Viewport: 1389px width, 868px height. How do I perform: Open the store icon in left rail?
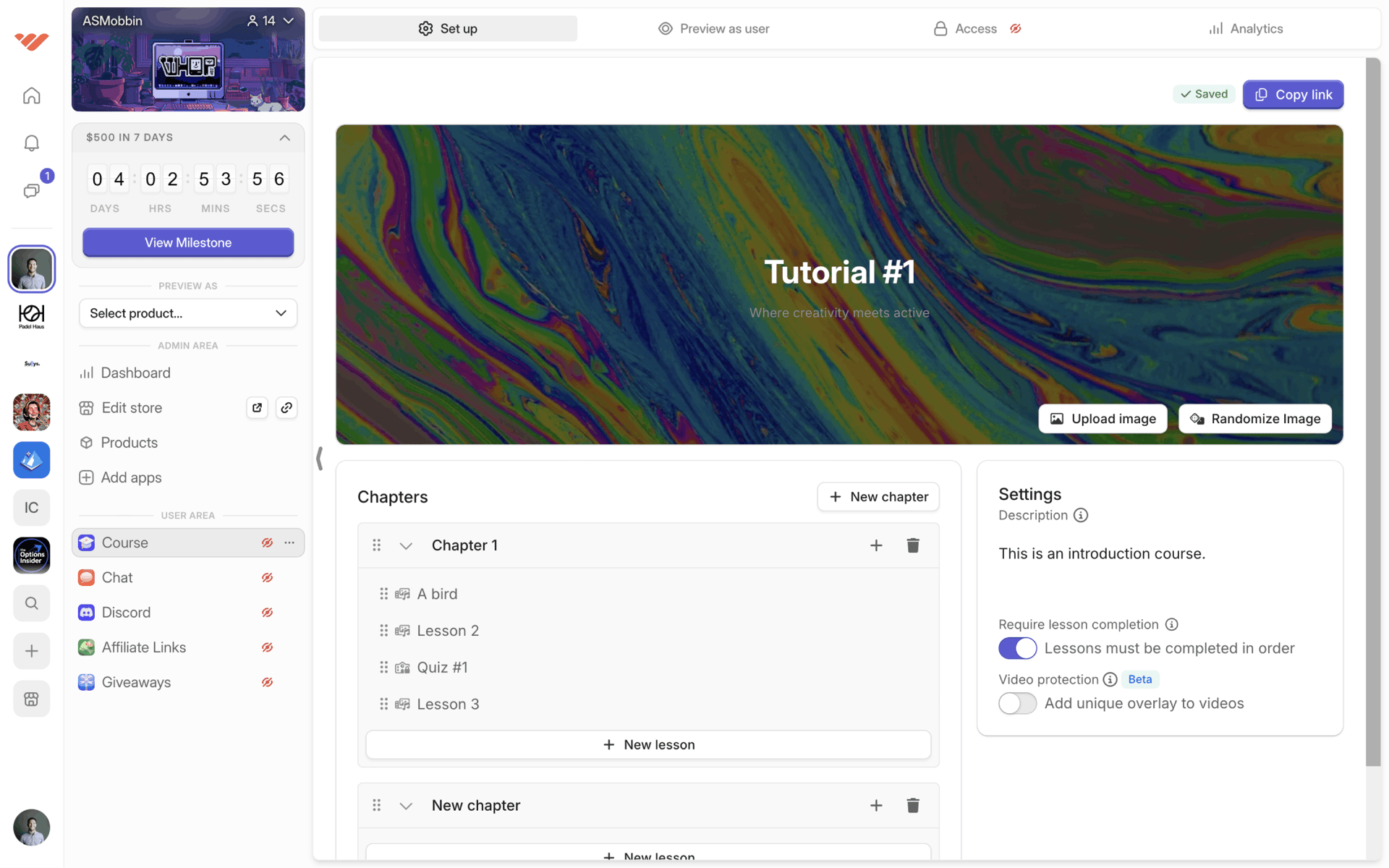click(x=31, y=698)
